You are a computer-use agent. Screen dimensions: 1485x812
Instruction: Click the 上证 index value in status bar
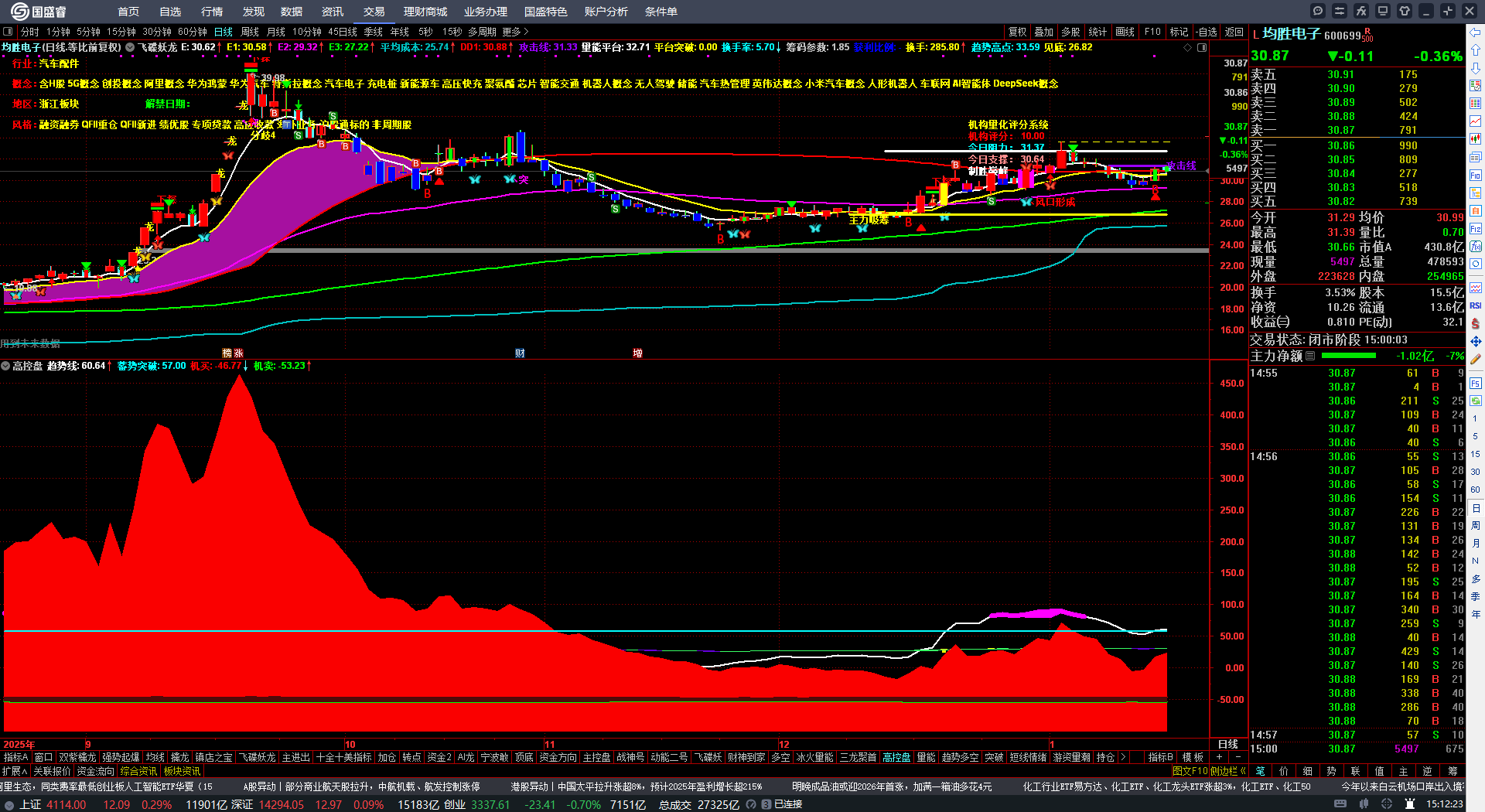click(67, 804)
